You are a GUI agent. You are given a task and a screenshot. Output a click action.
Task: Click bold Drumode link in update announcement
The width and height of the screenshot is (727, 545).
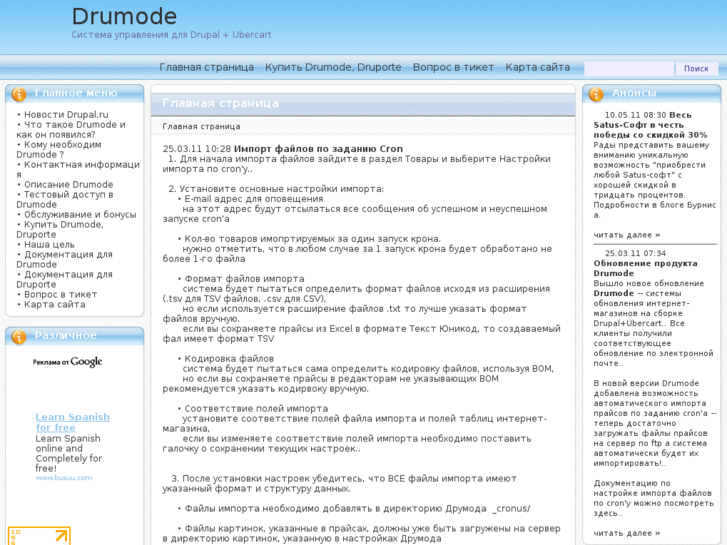(x=613, y=294)
